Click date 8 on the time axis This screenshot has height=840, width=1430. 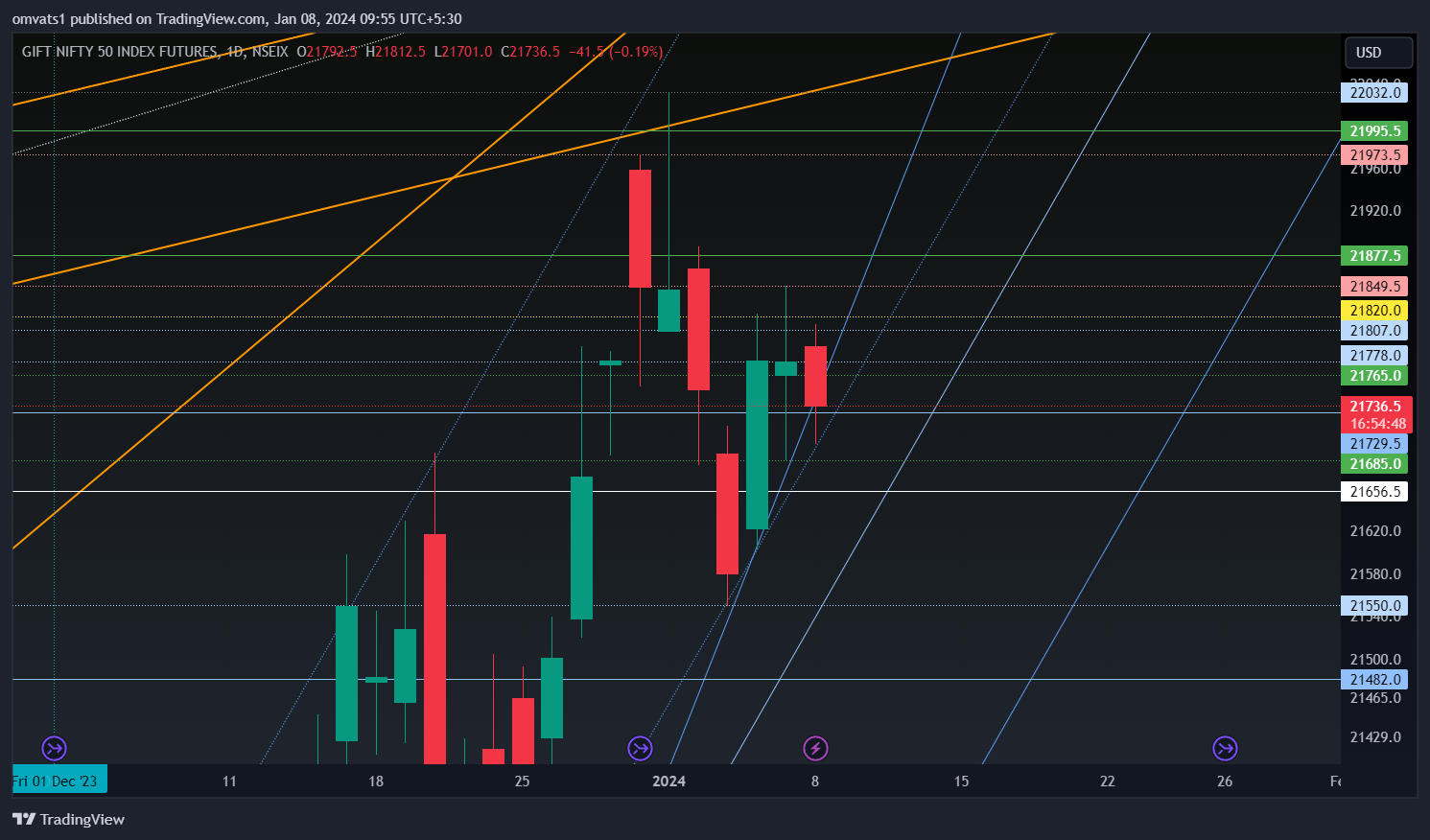click(815, 782)
